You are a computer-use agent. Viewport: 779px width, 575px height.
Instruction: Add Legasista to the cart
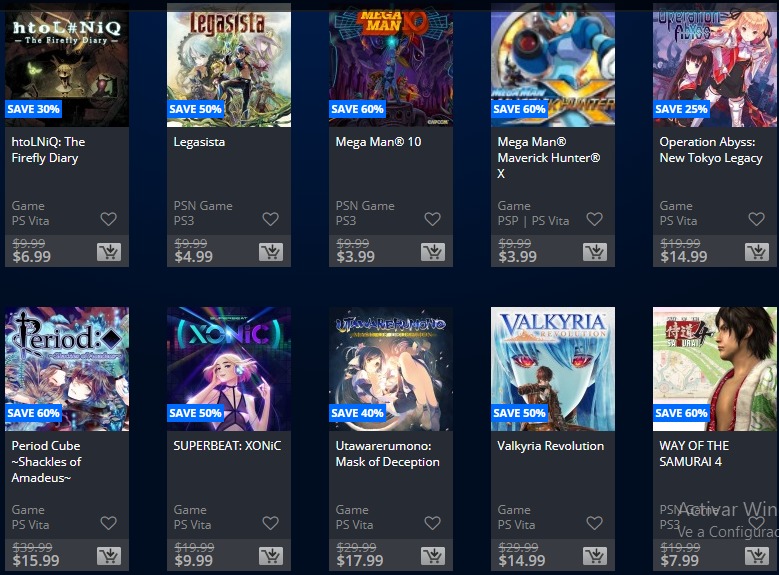(271, 252)
